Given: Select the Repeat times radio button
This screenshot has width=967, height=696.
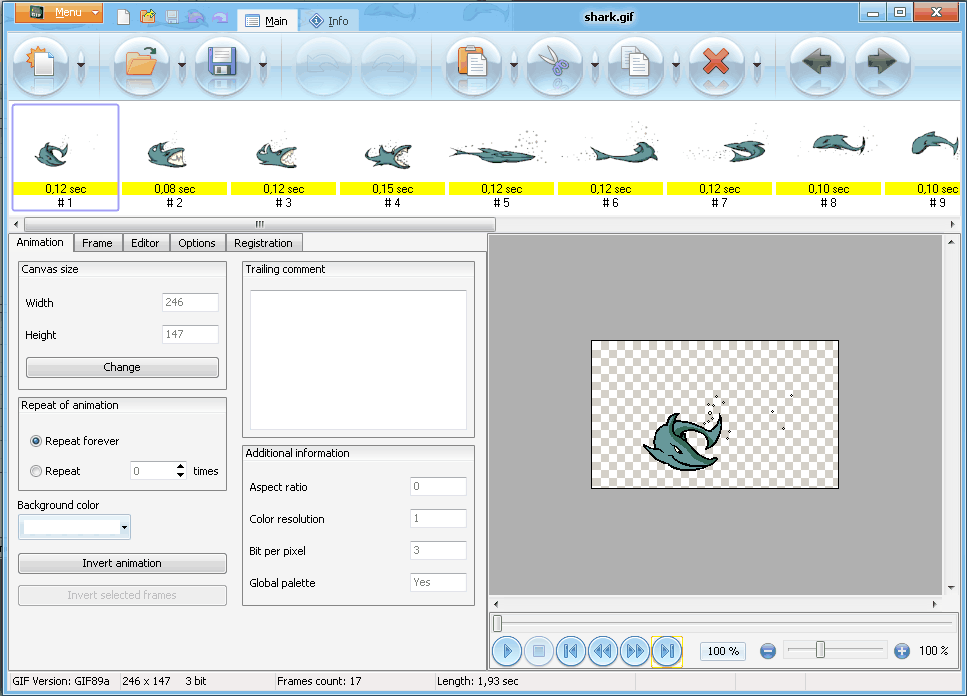Looking at the screenshot, I should 36,471.
